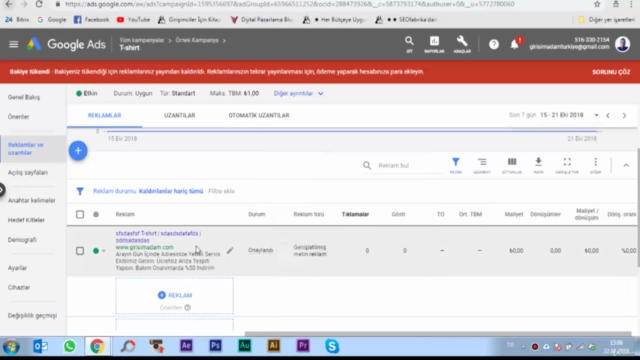Open the YouTube bookmark
Screen dimensions: 640x360
(133, 20)
